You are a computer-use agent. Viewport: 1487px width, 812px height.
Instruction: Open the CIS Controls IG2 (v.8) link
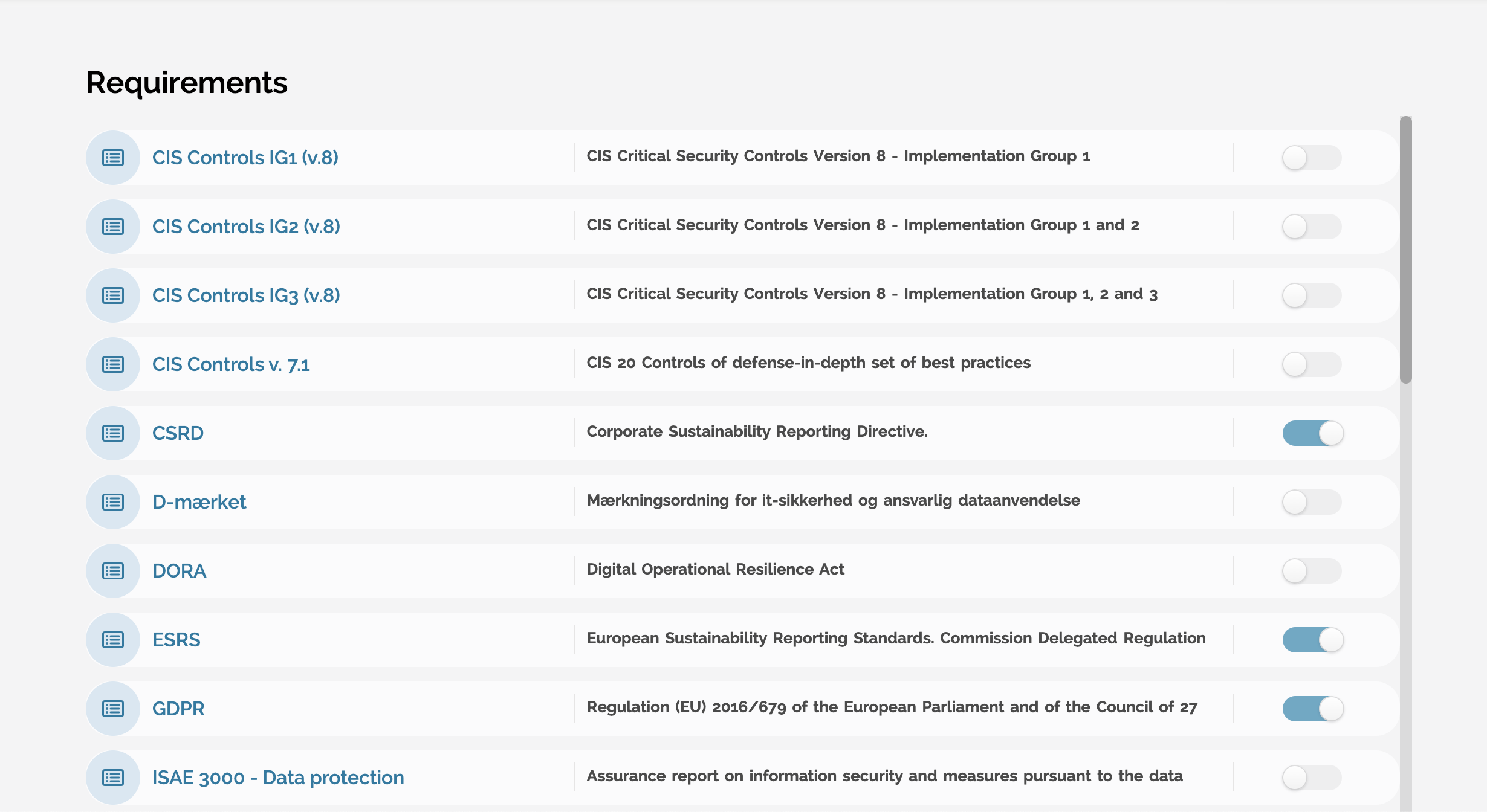(x=246, y=227)
